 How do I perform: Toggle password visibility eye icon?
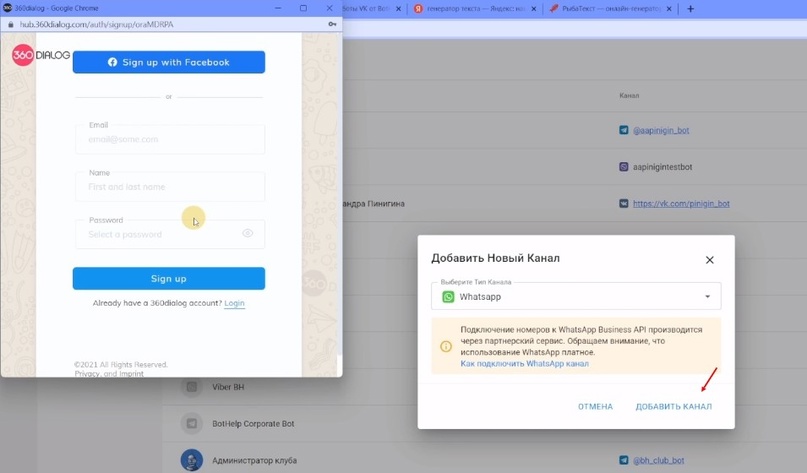point(247,233)
